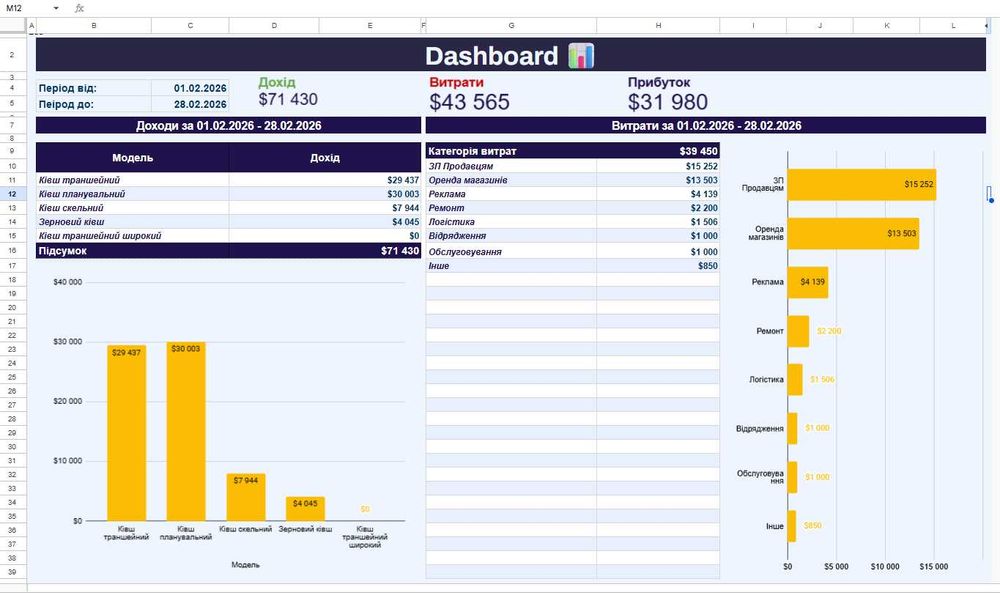Select row 39 header

point(13,572)
